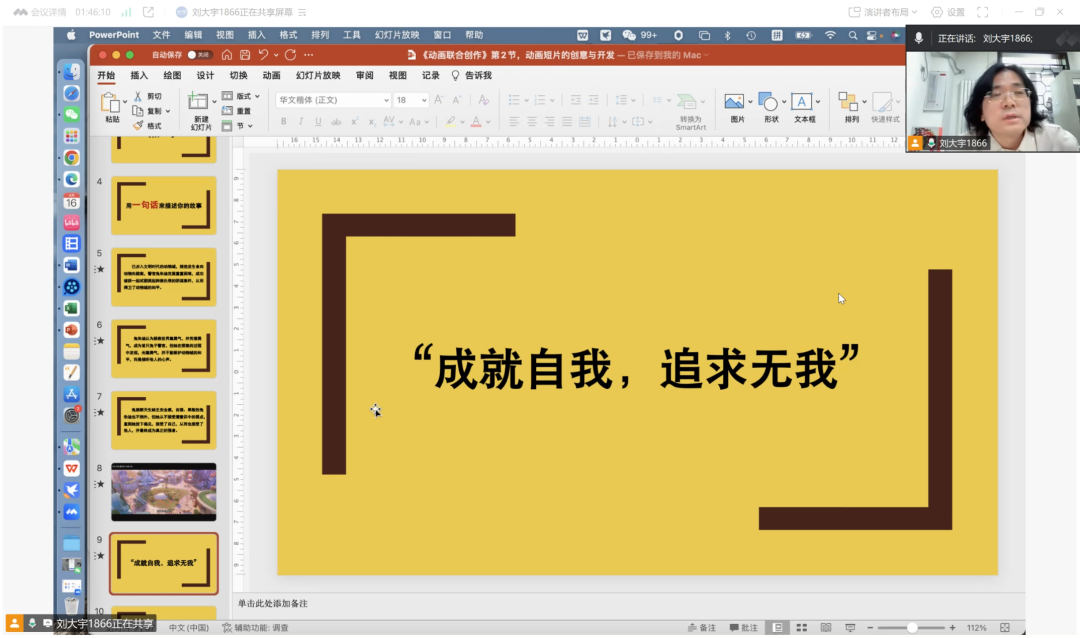Click the zoom slider in status bar
This screenshot has width=1080, height=638.
(x=912, y=627)
